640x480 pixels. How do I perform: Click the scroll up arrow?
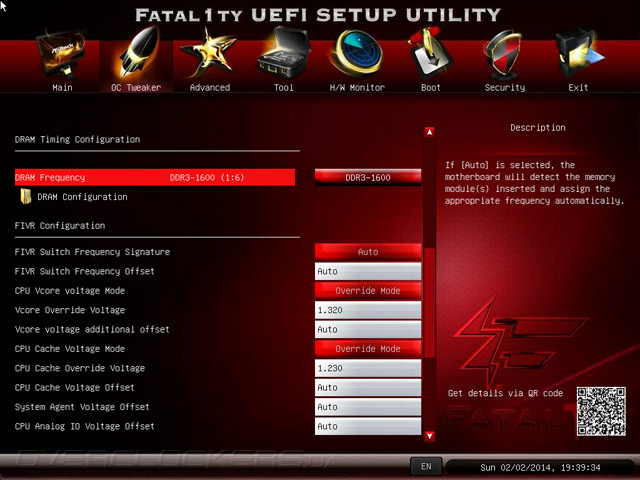(429, 132)
